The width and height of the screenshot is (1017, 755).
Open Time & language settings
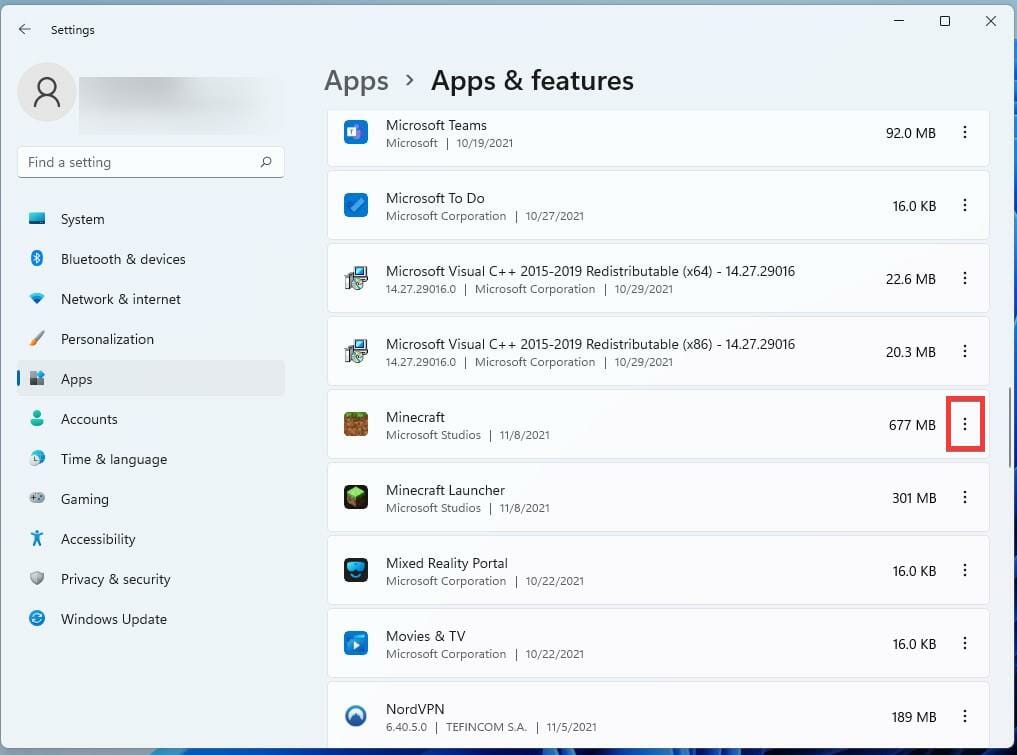coord(150,459)
